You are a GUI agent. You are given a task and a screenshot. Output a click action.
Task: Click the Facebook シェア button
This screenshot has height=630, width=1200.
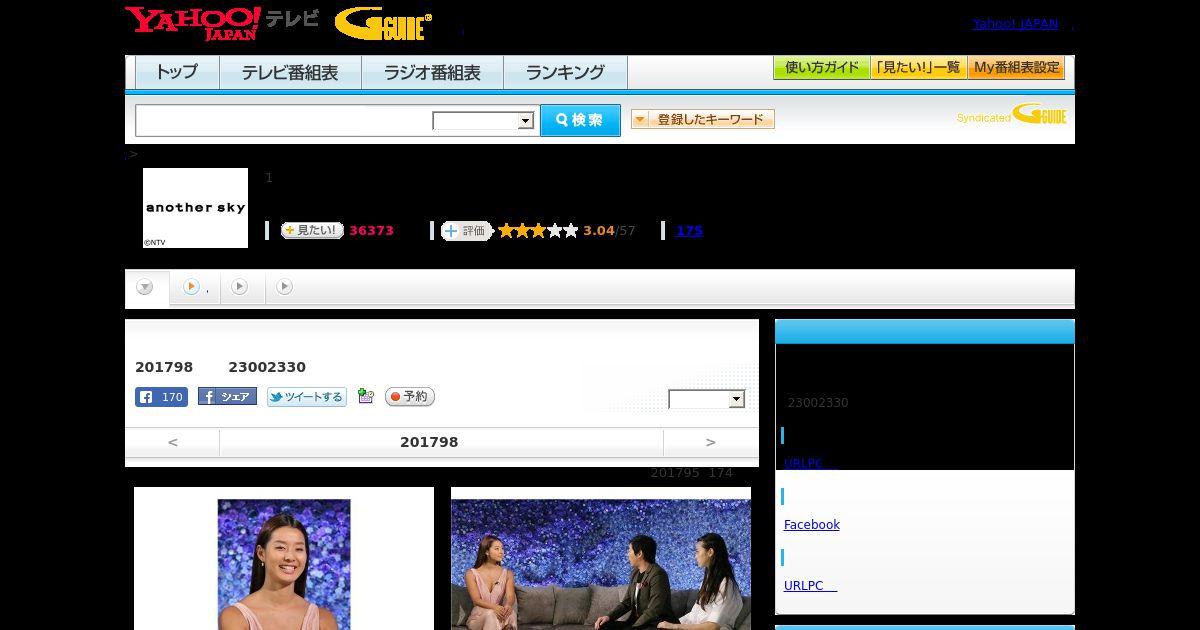coord(227,397)
